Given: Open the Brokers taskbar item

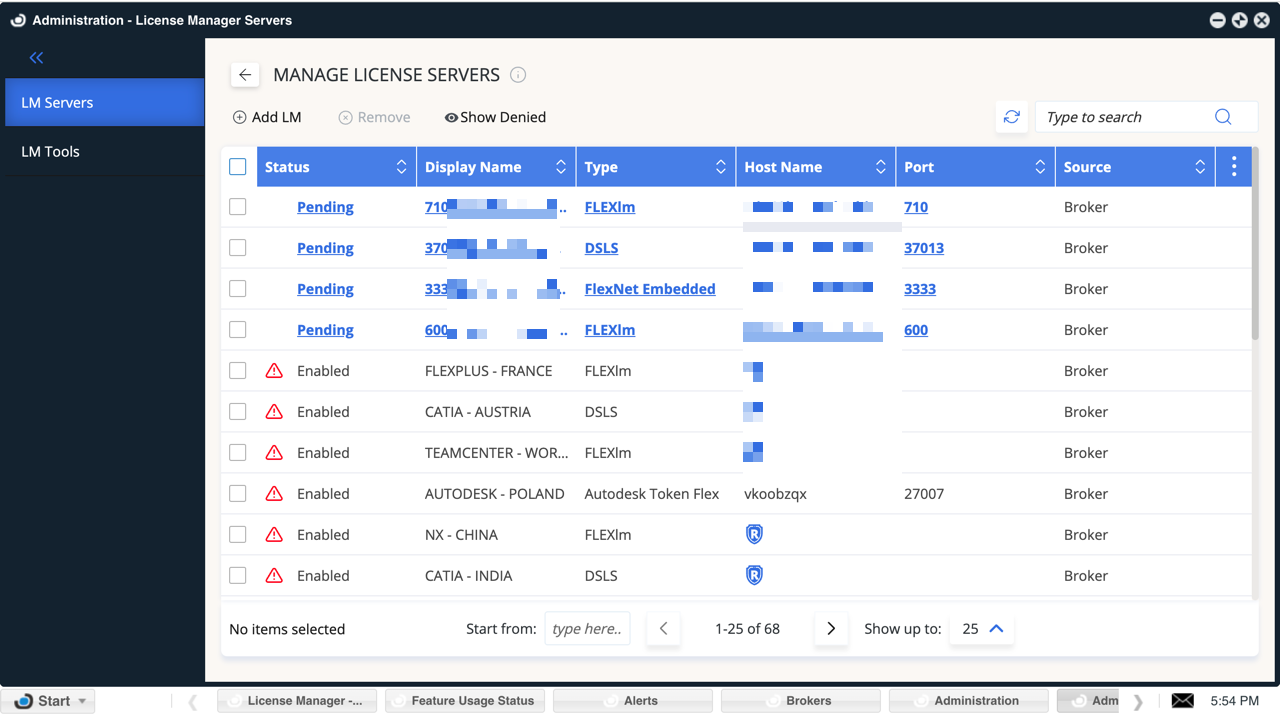Looking at the screenshot, I should click(800, 700).
